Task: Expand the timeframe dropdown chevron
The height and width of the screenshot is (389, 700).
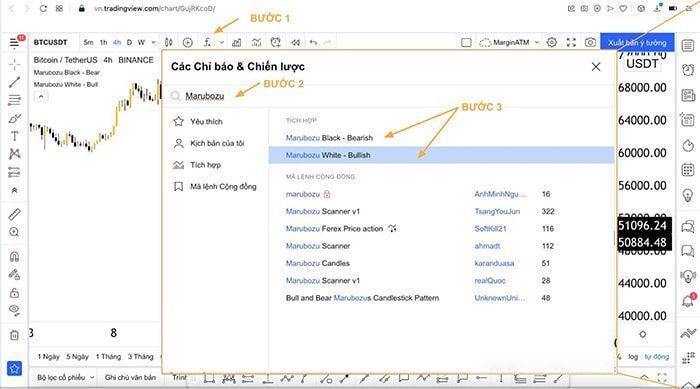Action: [154, 42]
